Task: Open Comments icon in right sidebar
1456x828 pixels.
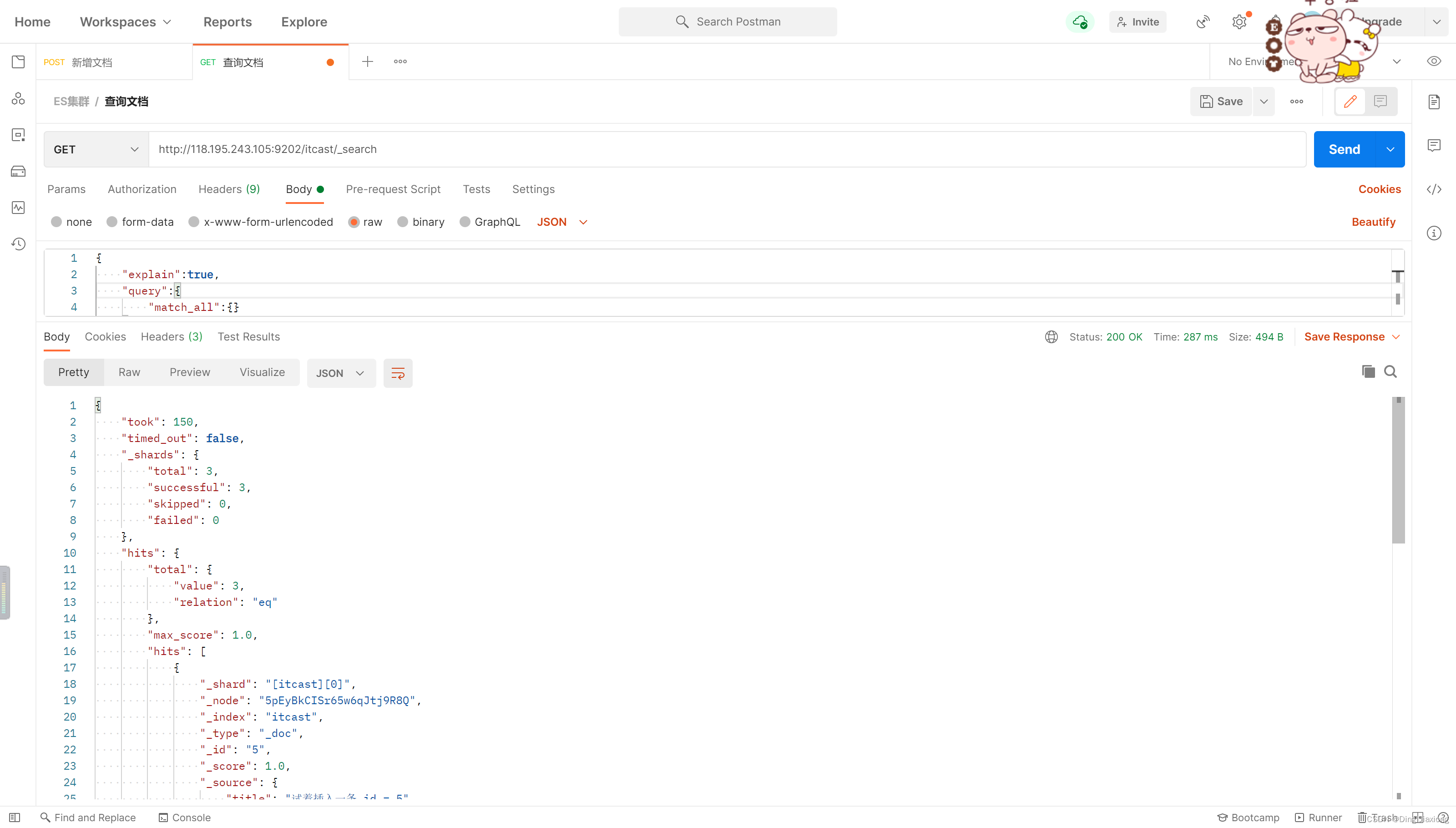Action: point(1434,145)
